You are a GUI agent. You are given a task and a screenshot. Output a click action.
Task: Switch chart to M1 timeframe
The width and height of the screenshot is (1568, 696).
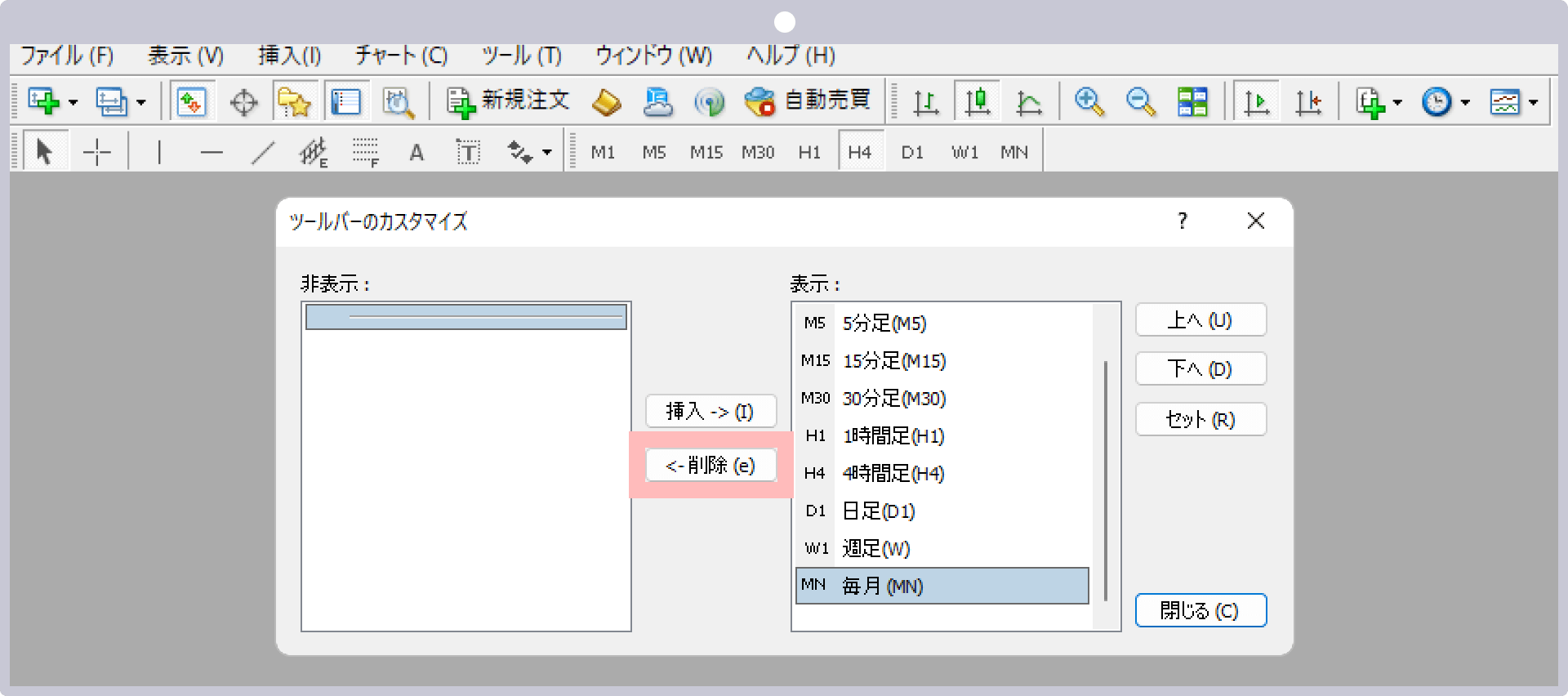click(x=603, y=152)
